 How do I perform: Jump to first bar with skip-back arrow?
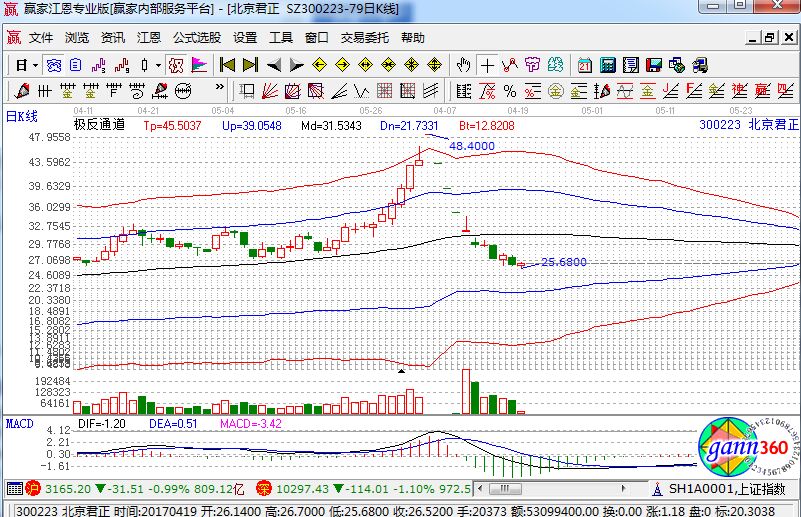[227, 65]
